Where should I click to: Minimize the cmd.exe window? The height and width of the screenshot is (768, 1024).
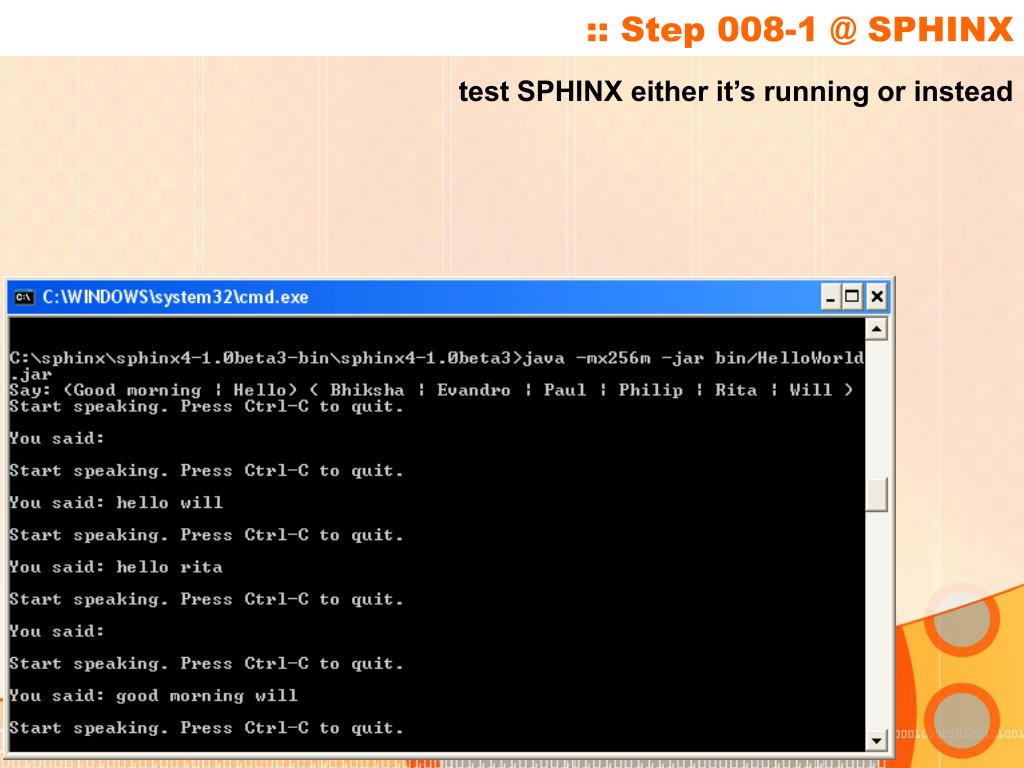(x=830, y=298)
